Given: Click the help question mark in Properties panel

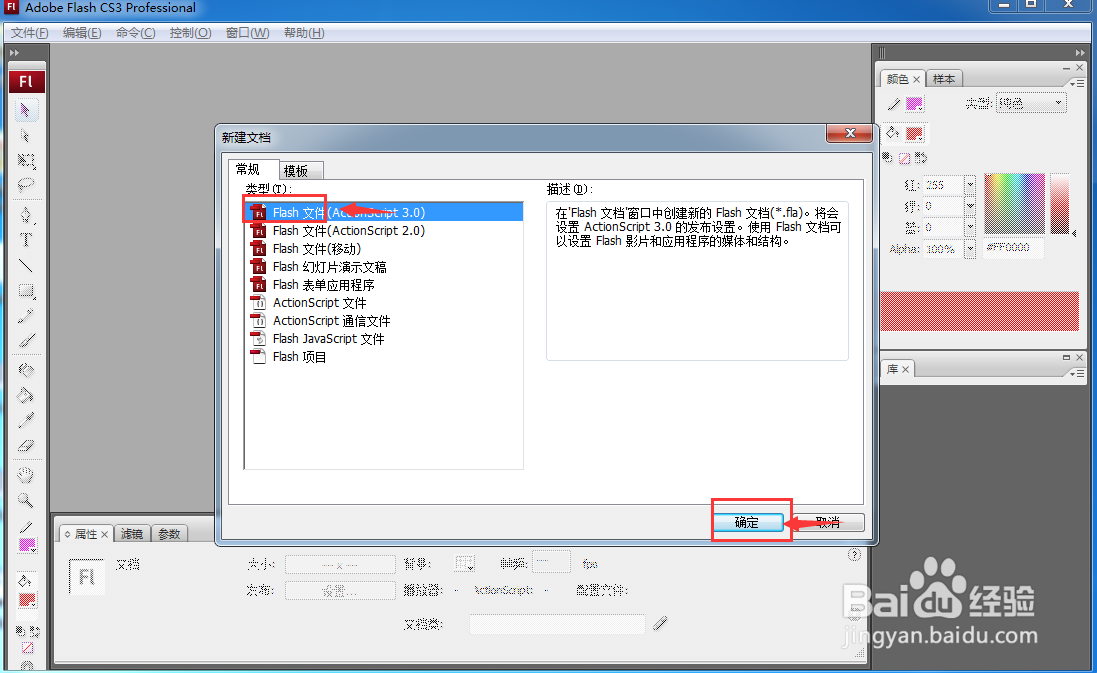Looking at the screenshot, I should point(854,554).
